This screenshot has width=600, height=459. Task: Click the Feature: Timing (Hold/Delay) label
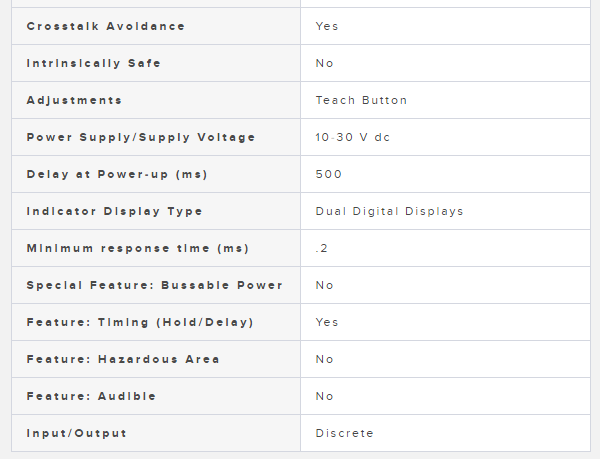[140, 322]
